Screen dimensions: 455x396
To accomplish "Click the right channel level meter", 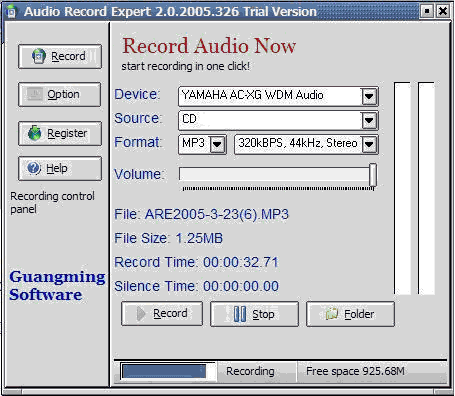I will coord(427,188).
